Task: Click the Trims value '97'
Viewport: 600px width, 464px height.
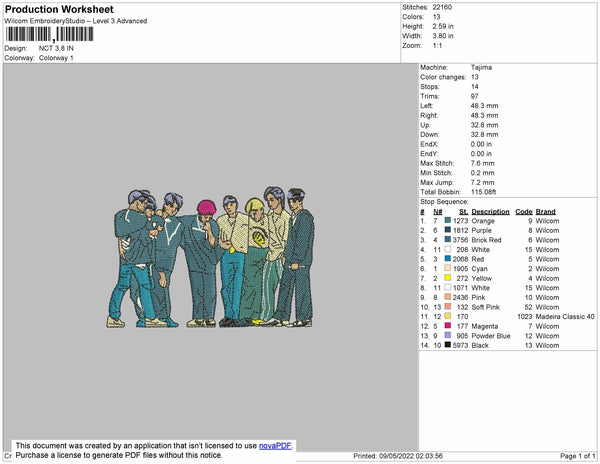Action: pyautogui.click(x=474, y=96)
